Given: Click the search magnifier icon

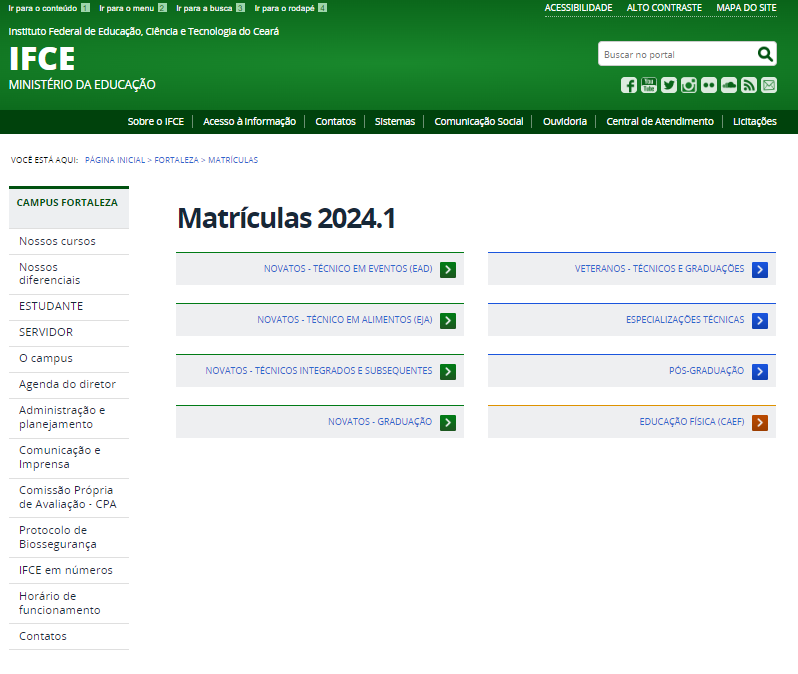Looking at the screenshot, I should point(765,54).
